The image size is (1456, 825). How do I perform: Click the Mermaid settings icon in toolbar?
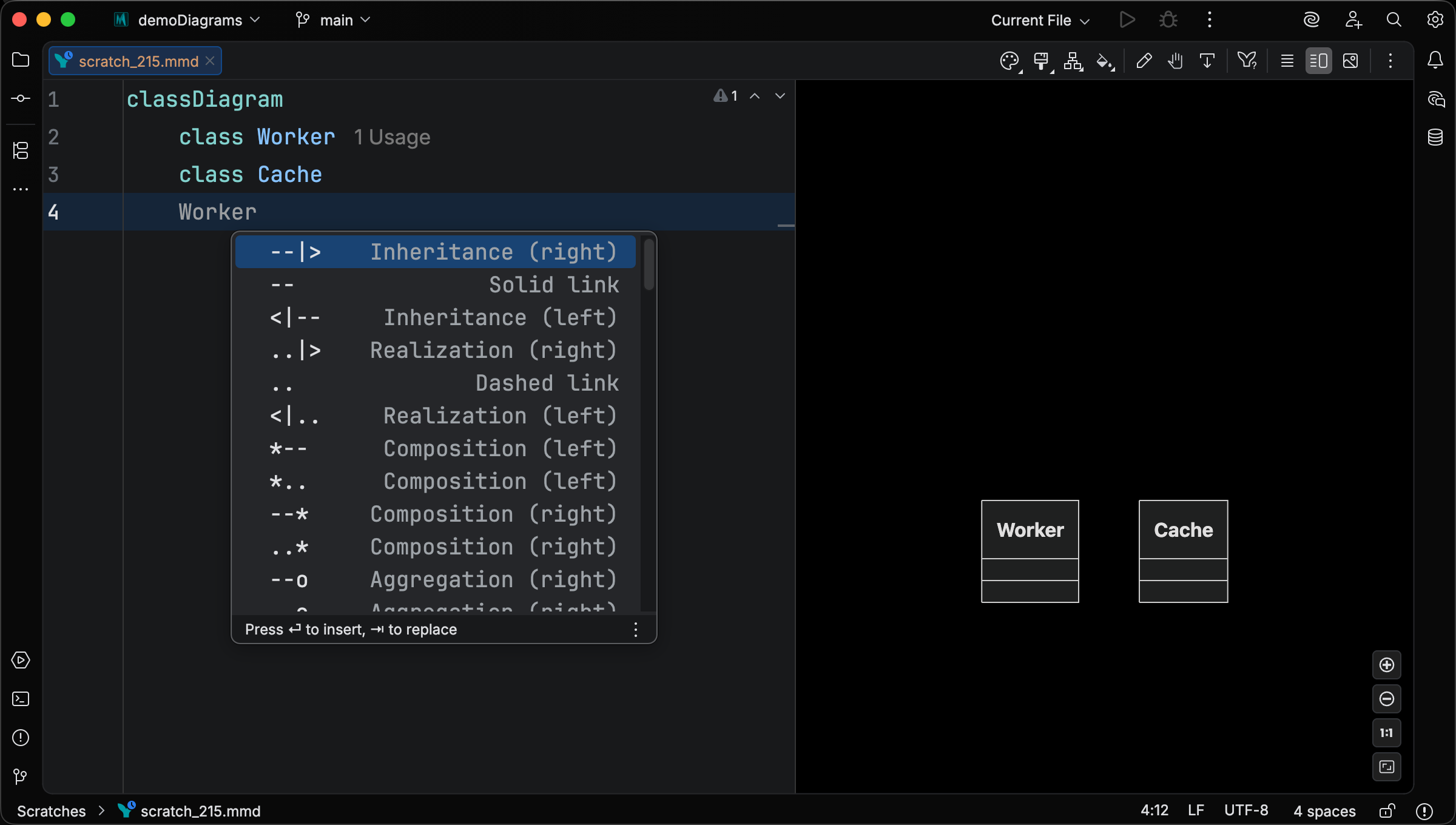[x=1247, y=61]
